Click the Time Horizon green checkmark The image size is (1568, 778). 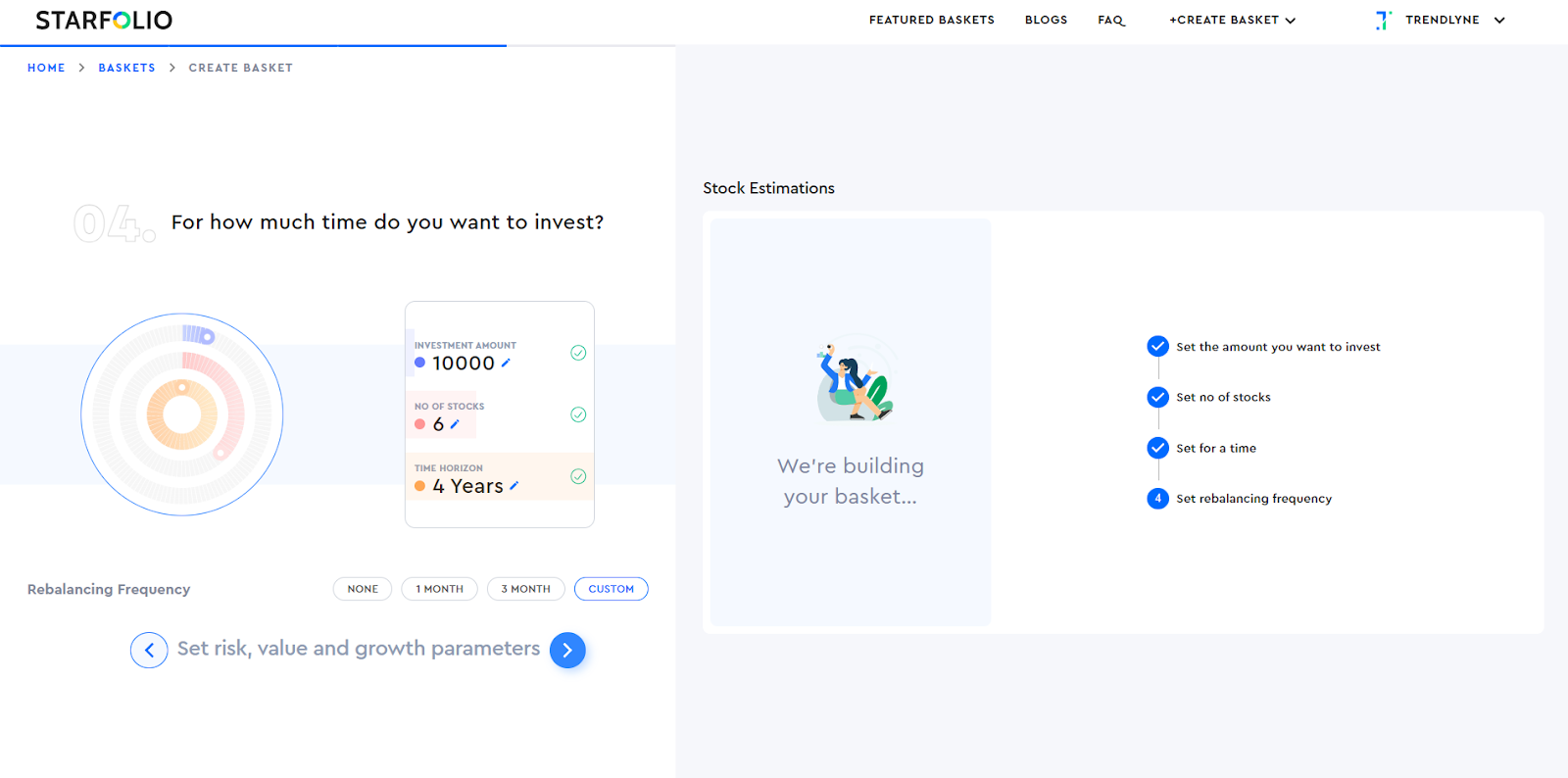[578, 476]
